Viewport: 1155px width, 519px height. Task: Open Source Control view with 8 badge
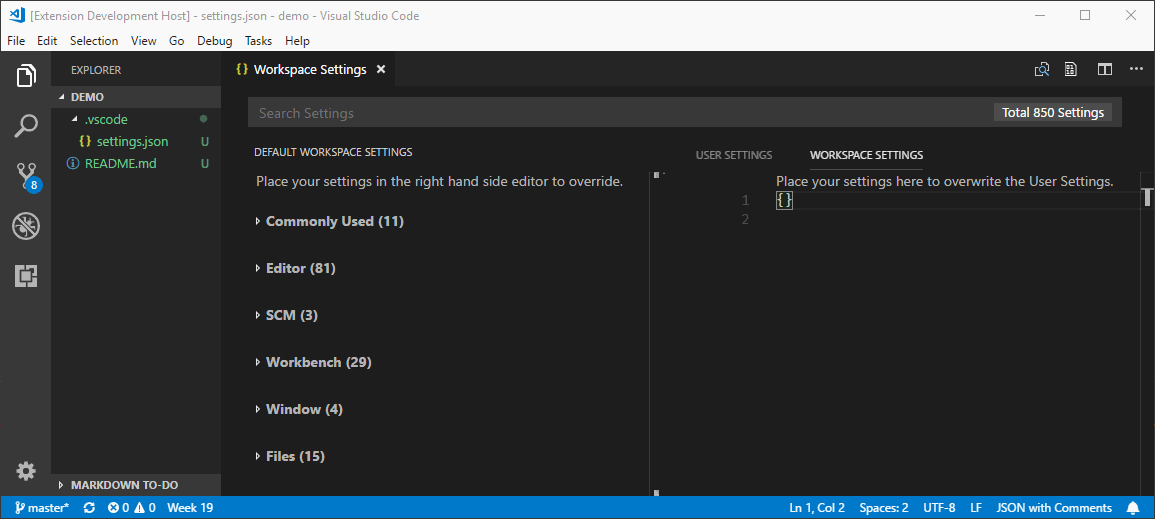click(x=27, y=176)
